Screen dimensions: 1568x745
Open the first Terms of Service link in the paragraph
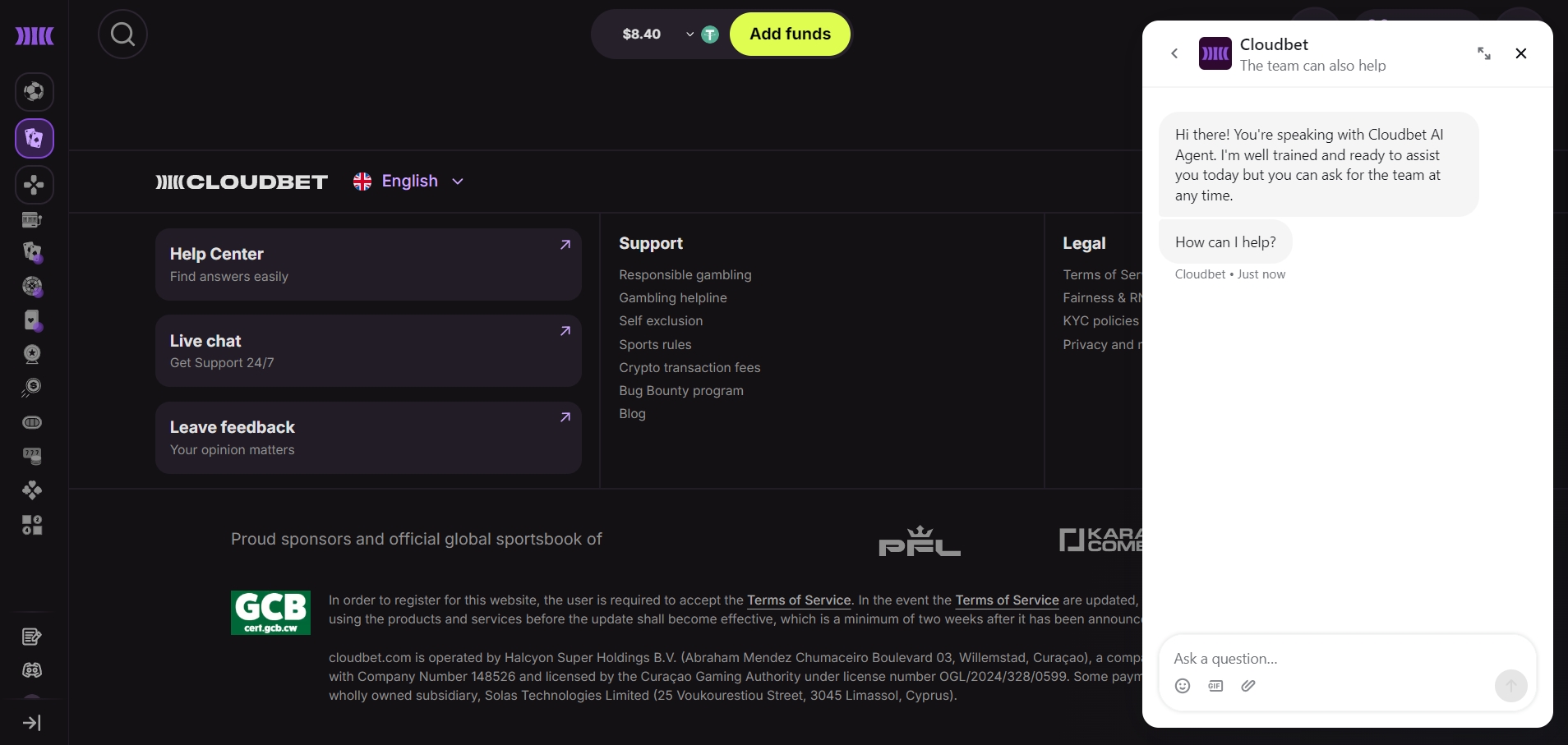tap(799, 600)
